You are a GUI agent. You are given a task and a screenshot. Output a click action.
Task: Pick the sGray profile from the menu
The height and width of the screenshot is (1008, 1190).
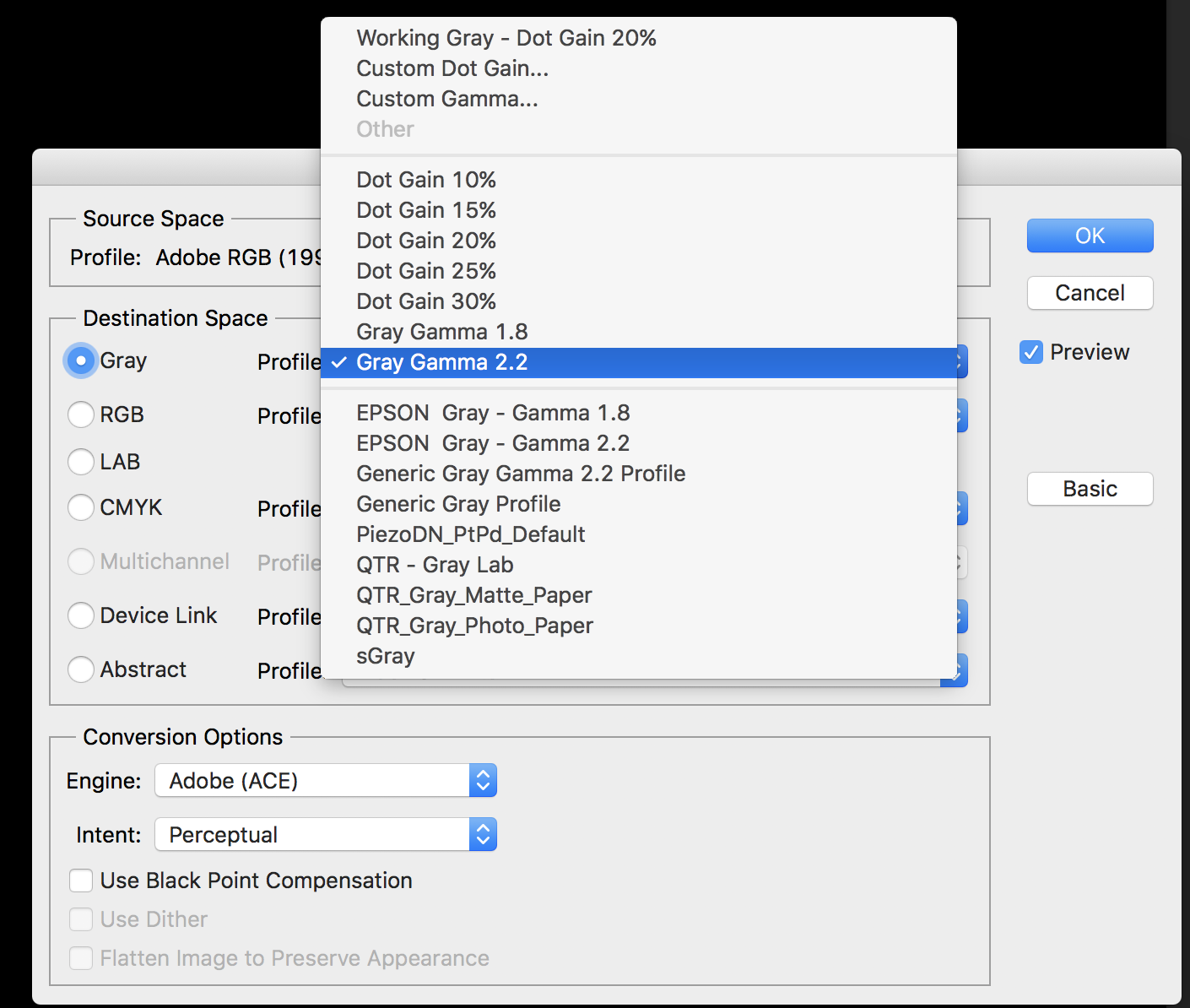(386, 656)
